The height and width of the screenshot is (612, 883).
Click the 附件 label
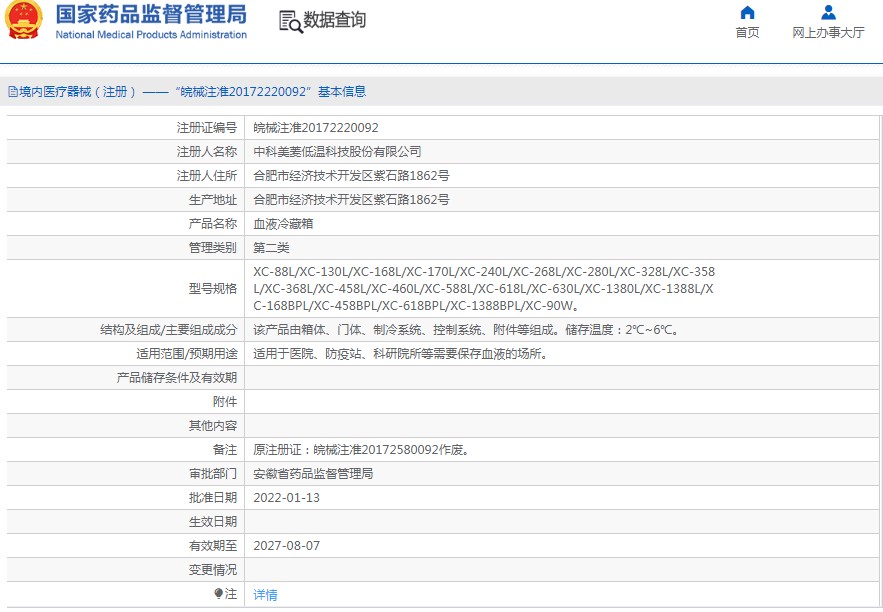click(x=225, y=401)
